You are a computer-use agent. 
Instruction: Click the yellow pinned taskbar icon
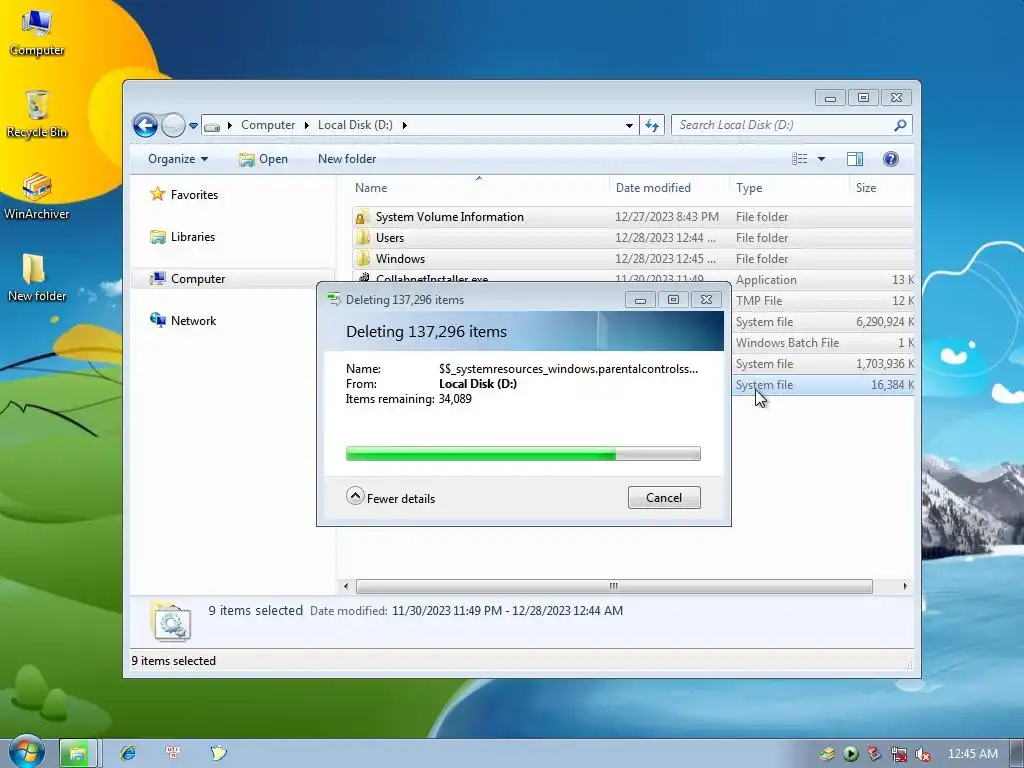[219, 753]
